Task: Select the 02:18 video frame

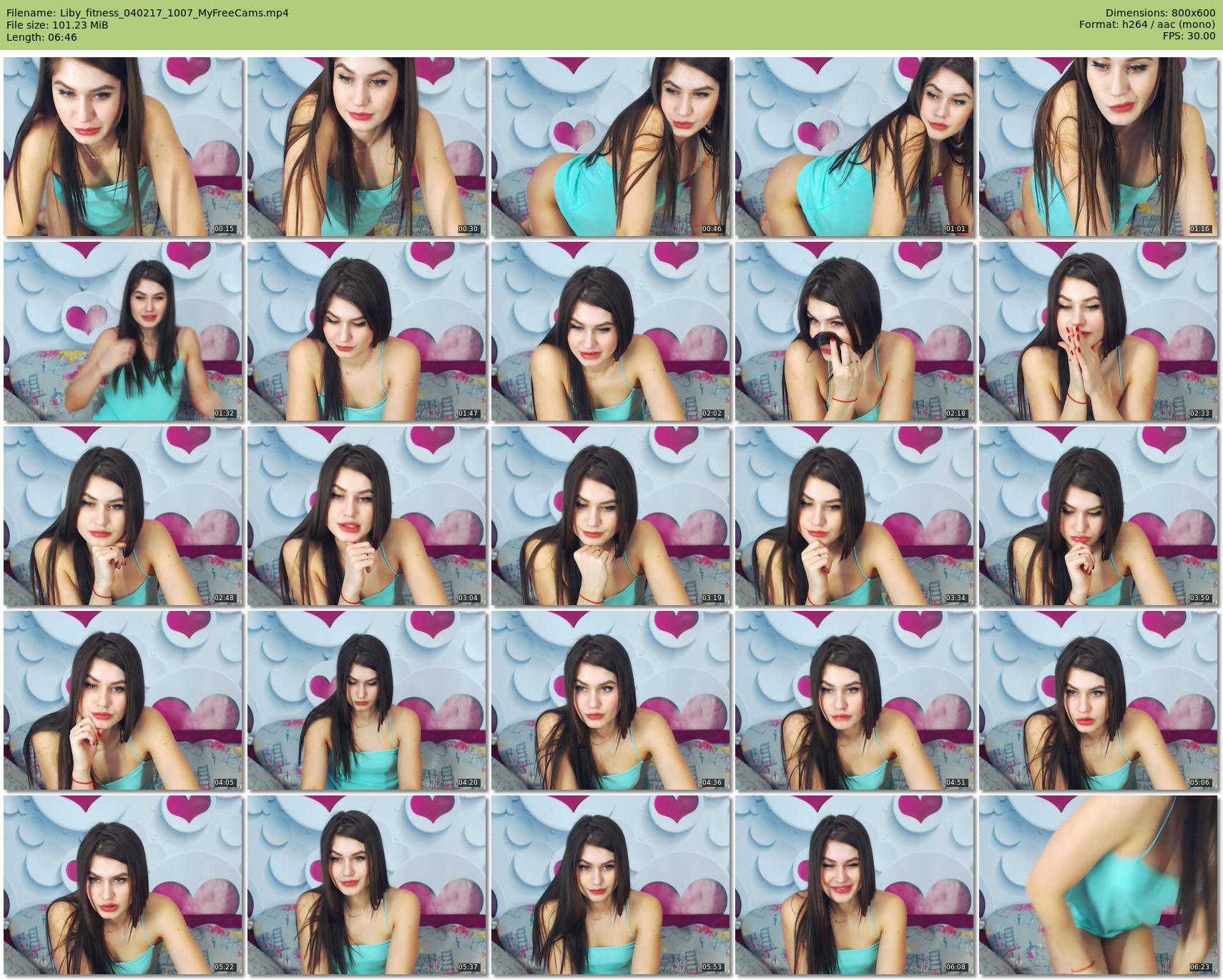Action: (855, 331)
